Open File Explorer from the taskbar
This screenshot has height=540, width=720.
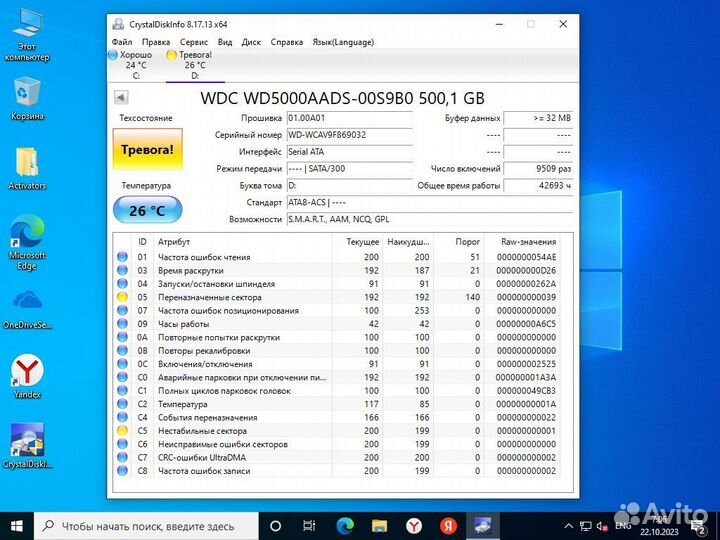379,526
